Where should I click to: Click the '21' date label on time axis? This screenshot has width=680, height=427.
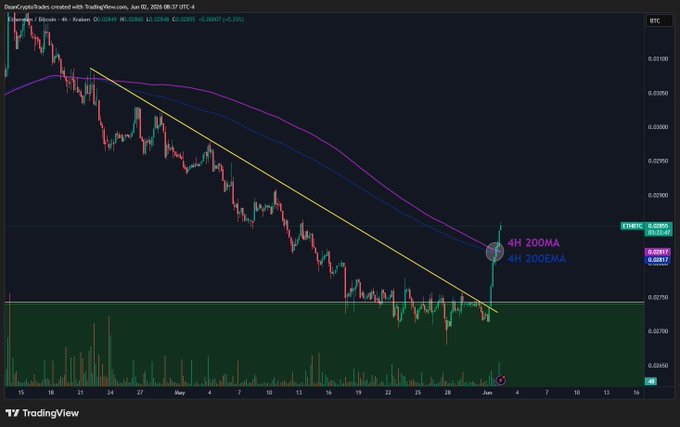[80, 393]
